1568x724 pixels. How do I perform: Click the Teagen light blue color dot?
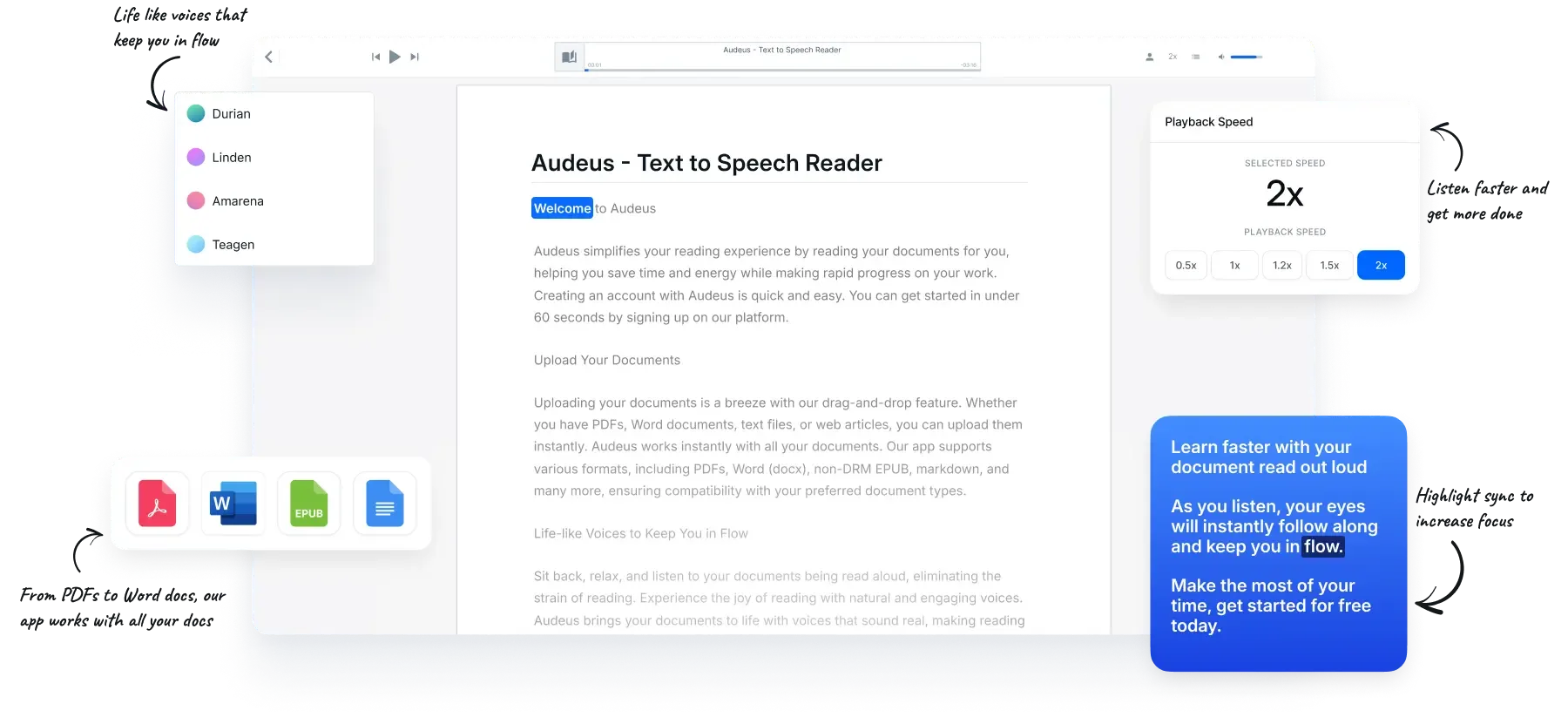click(x=196, y=245)
